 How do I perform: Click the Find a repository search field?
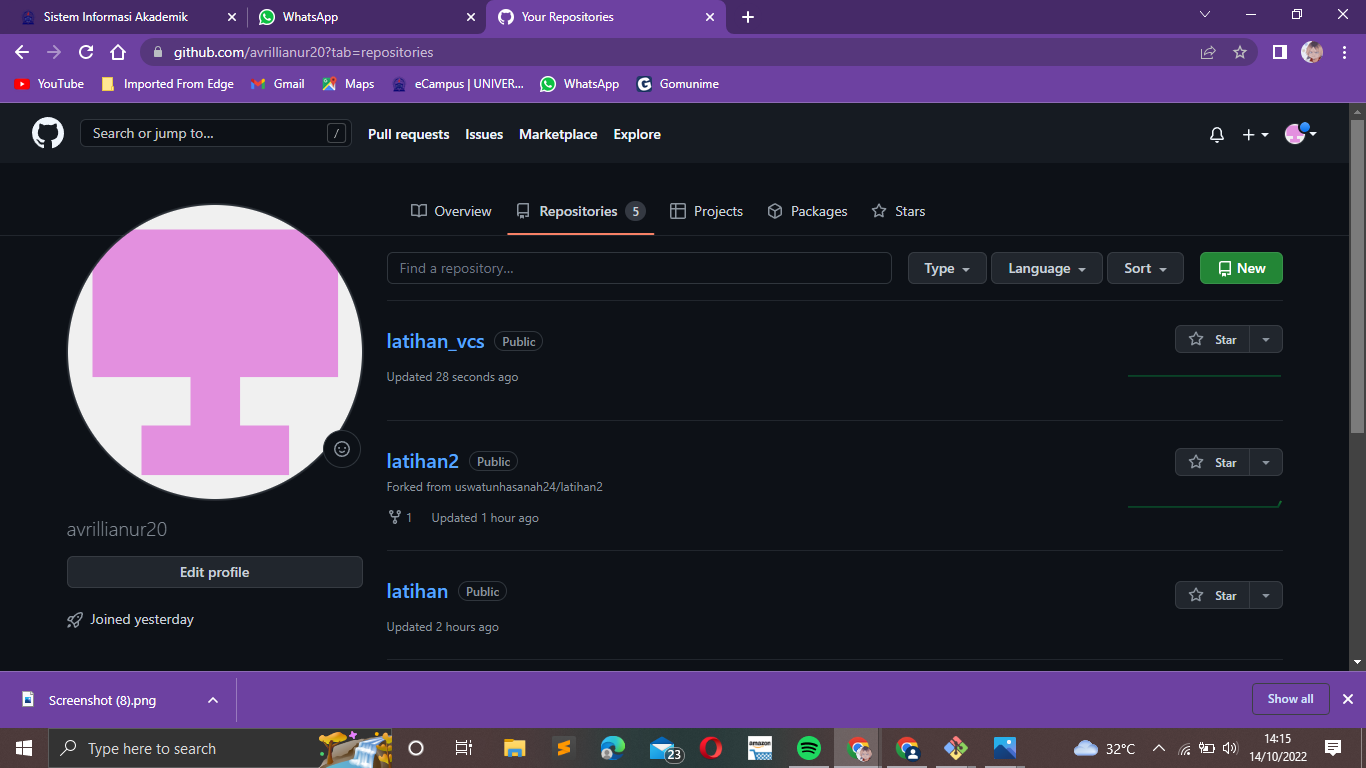(639, 268)
